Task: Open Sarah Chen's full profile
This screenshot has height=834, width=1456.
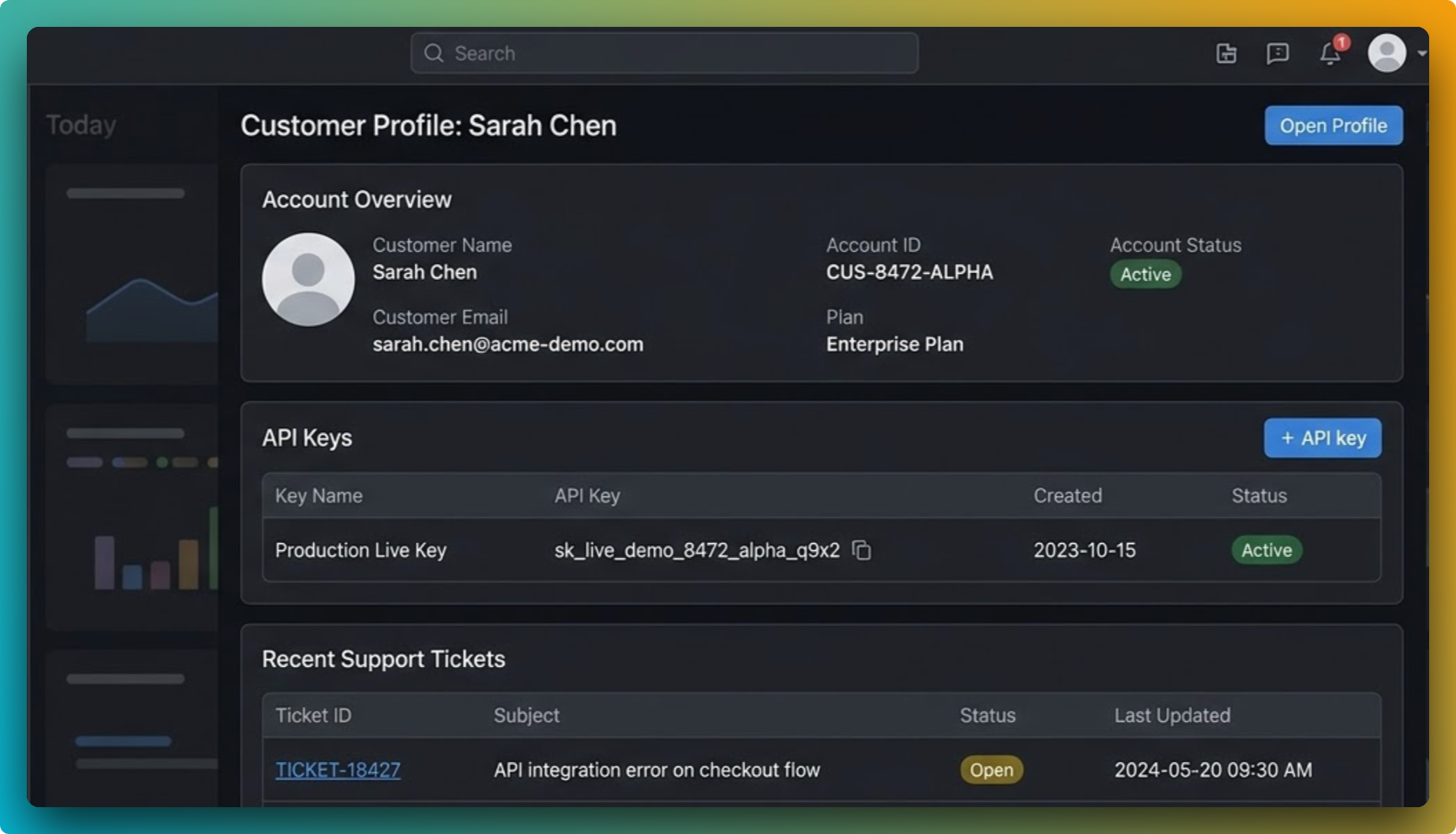Action: pos(1333,125)
